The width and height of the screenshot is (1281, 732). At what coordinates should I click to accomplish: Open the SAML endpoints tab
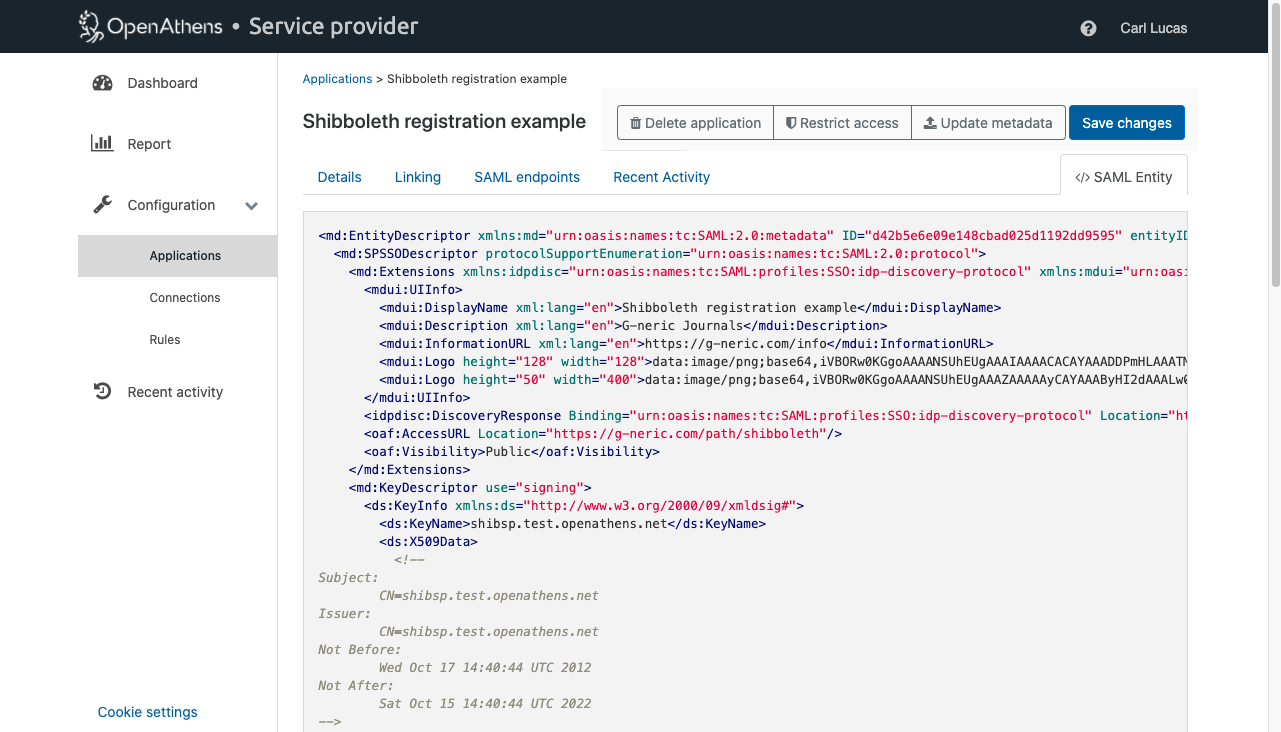click(x=527, y=177)
